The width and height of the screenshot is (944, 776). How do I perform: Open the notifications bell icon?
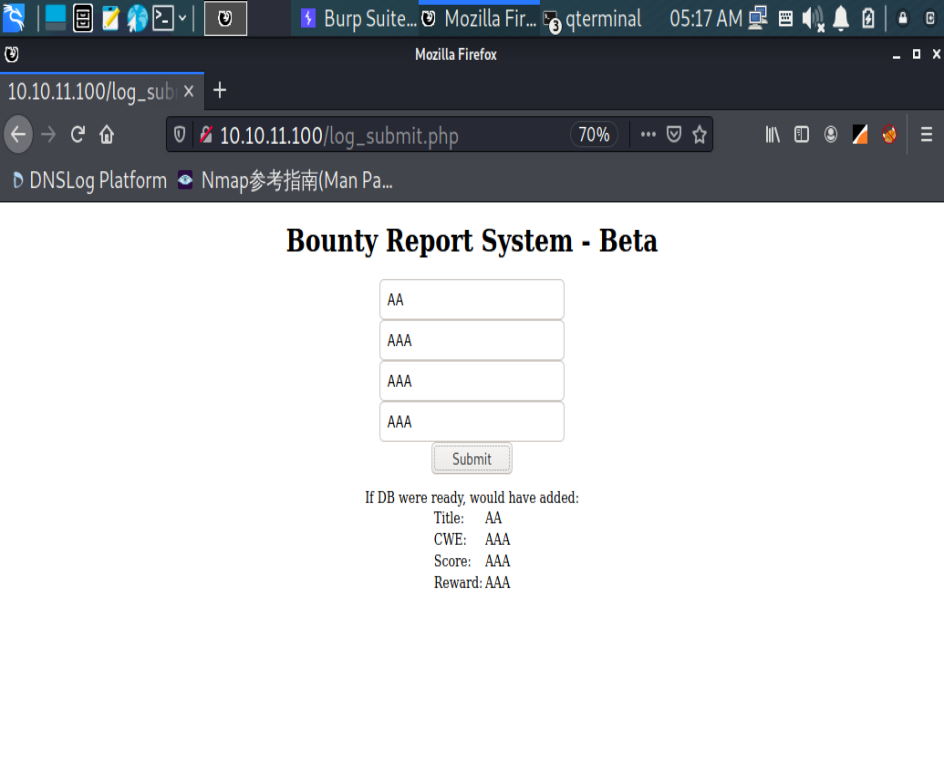840,19
